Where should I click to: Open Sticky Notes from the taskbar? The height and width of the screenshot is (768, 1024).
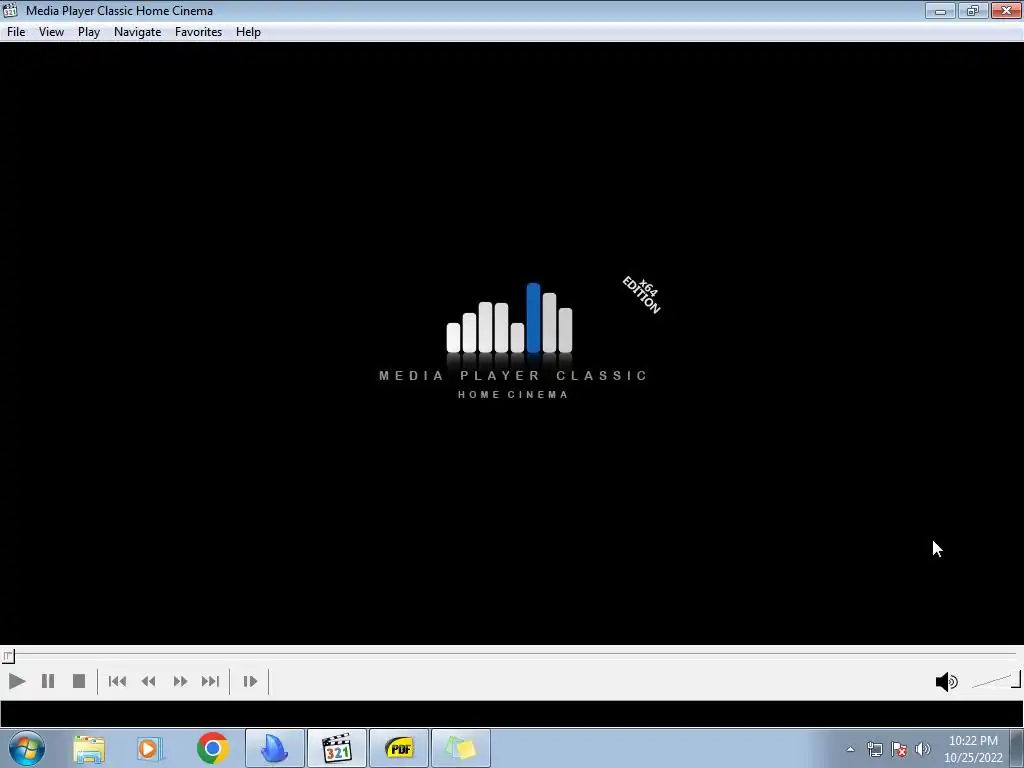(x=461, y=748)
